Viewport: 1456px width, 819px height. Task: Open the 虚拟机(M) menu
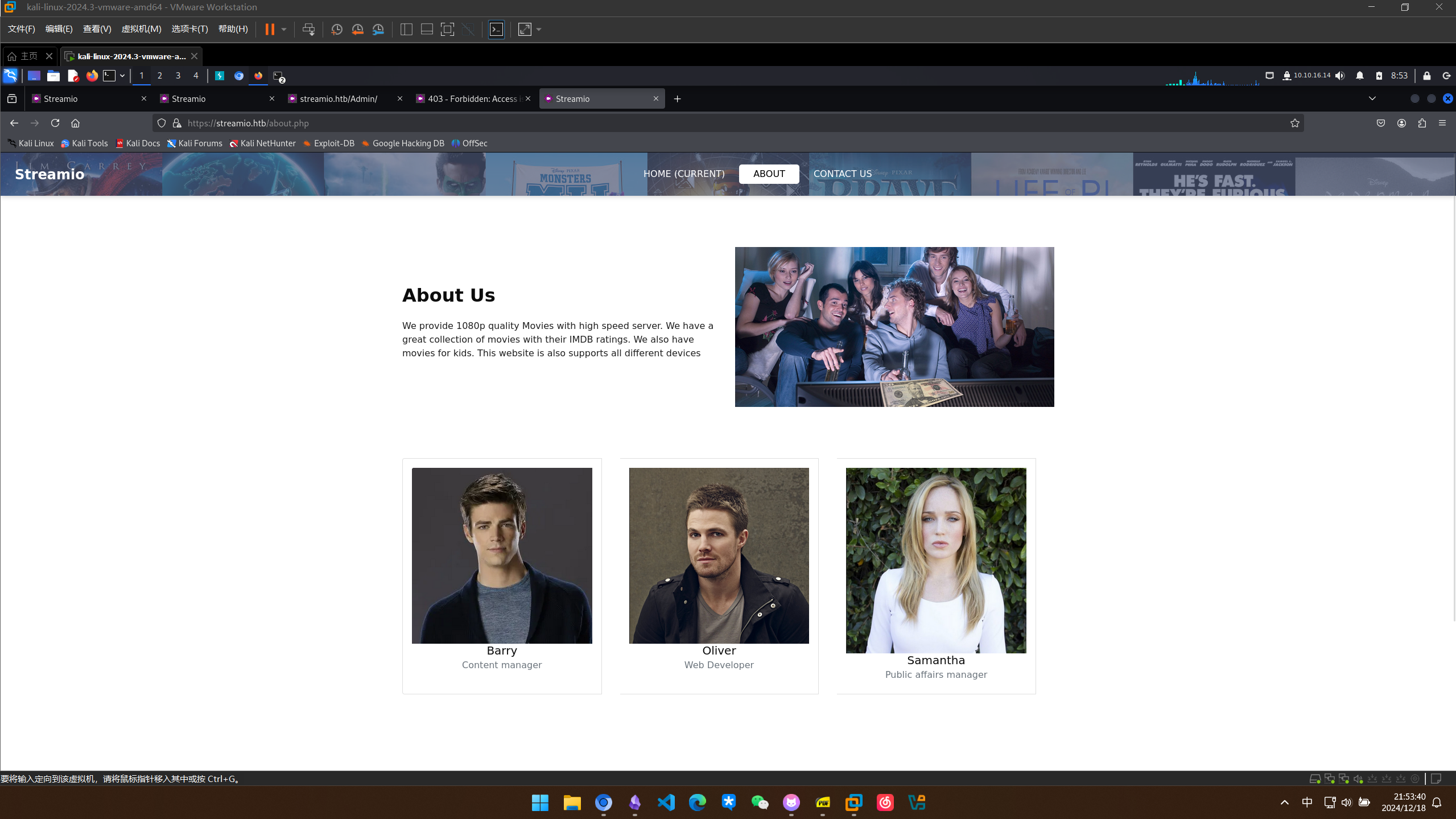tap(141, 29)
